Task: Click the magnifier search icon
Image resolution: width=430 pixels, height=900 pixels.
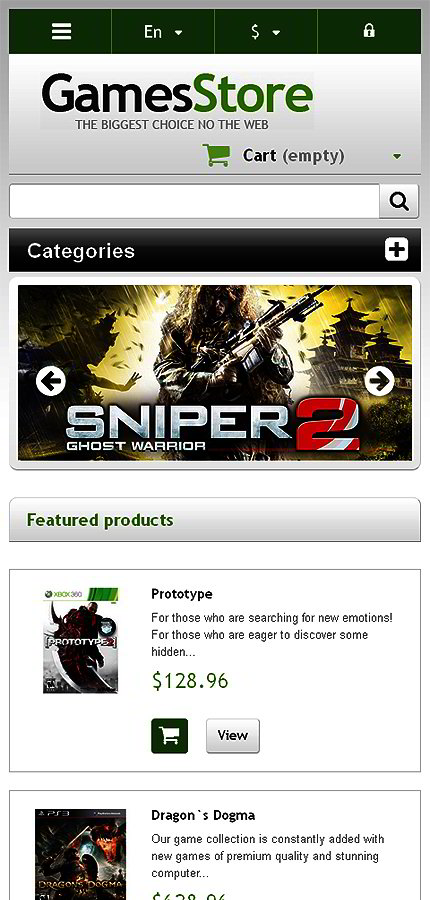Action: tap(399, 201)
